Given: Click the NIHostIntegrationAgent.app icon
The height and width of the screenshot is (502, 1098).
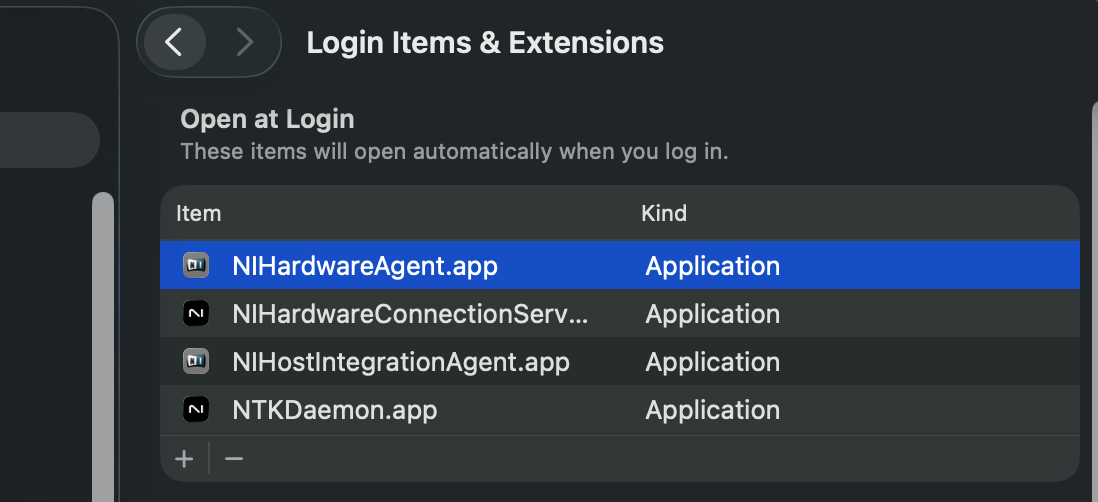Looking at the screenshot, I should pos(196,361).
